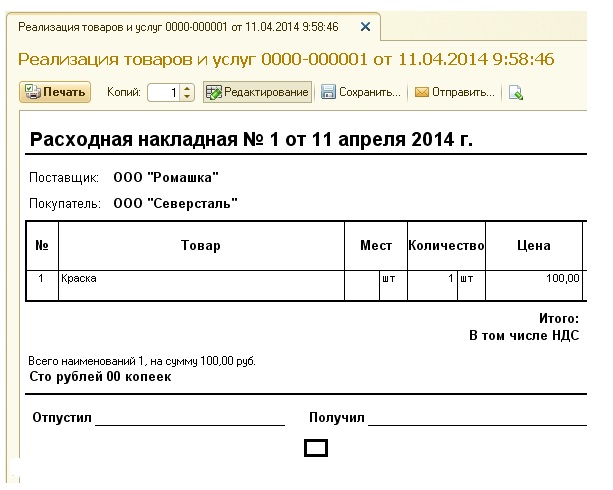Click the page preview icon after Отправить
Image resolution: width=613 pixels, height=490 pixels.
[x=516, y=93]
